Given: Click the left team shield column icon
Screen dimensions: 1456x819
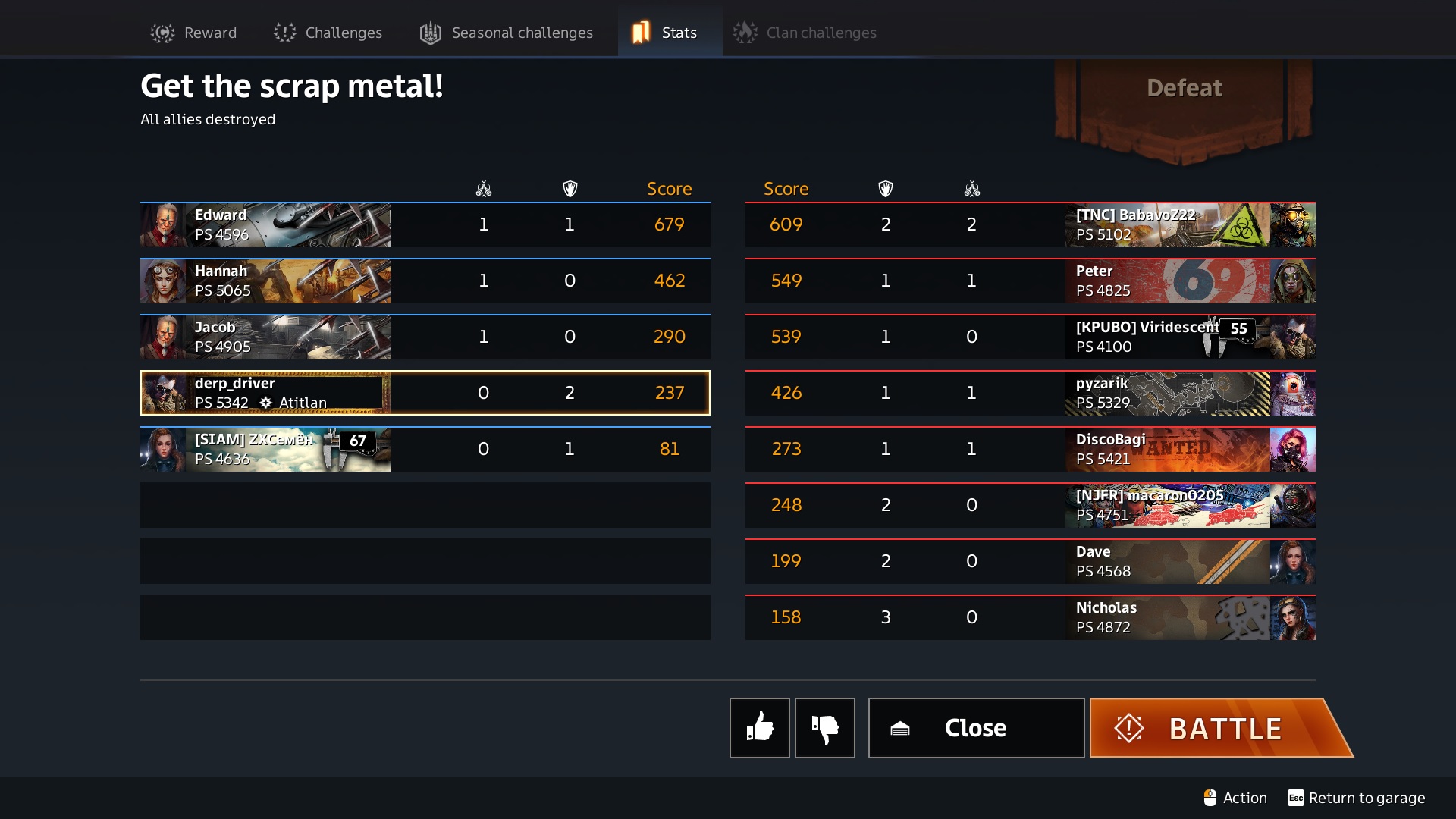Looking at the screenshot, I should click(570, 189).
